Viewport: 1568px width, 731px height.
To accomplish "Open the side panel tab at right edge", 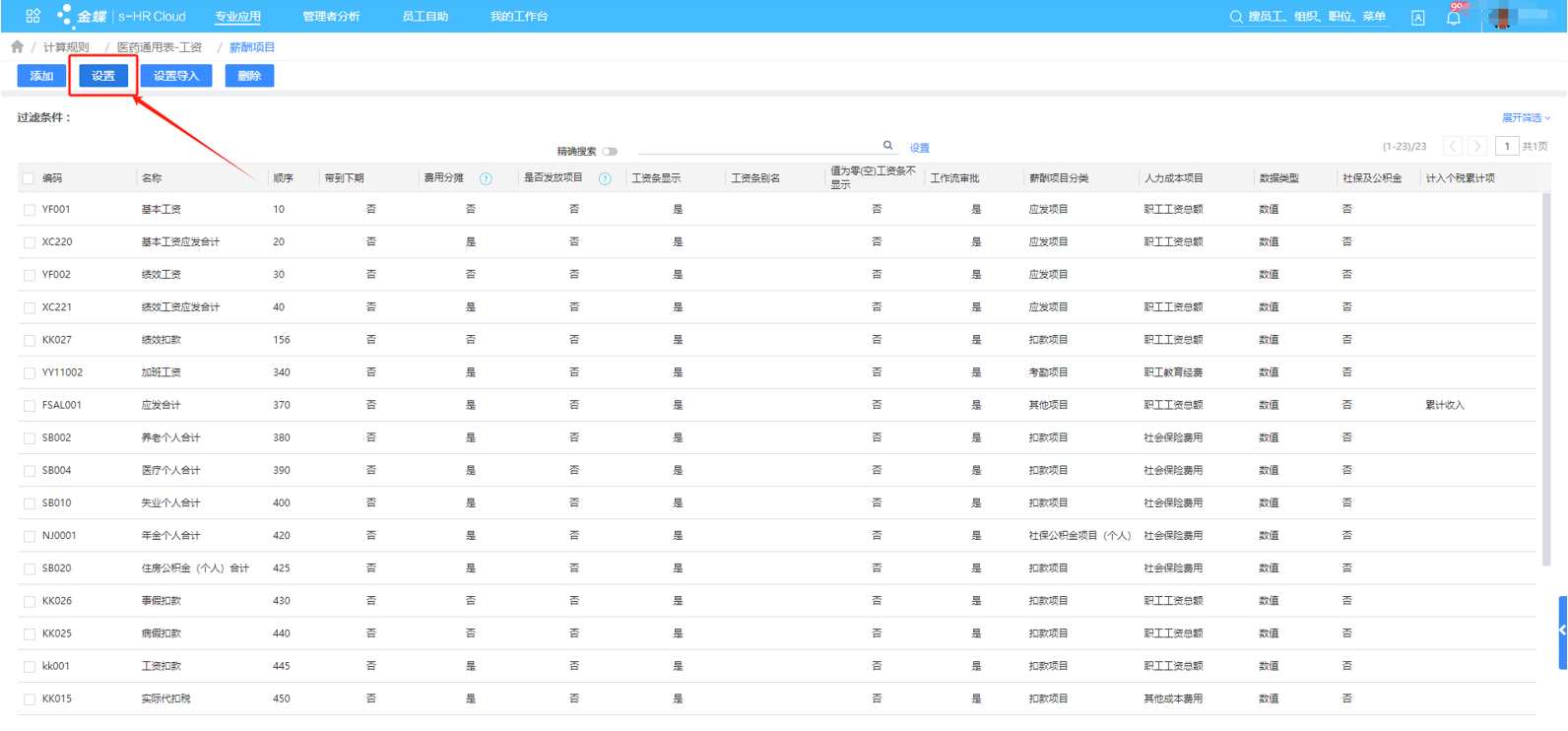I will (1562, 632).
